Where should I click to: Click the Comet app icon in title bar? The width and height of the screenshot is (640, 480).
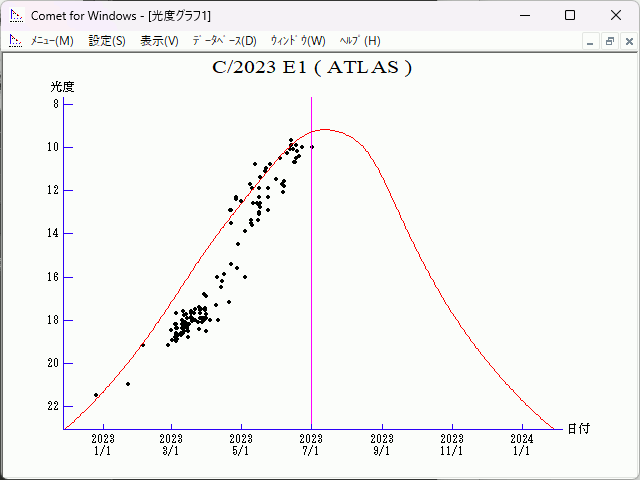pyautogui.click(x=16, y=16)
